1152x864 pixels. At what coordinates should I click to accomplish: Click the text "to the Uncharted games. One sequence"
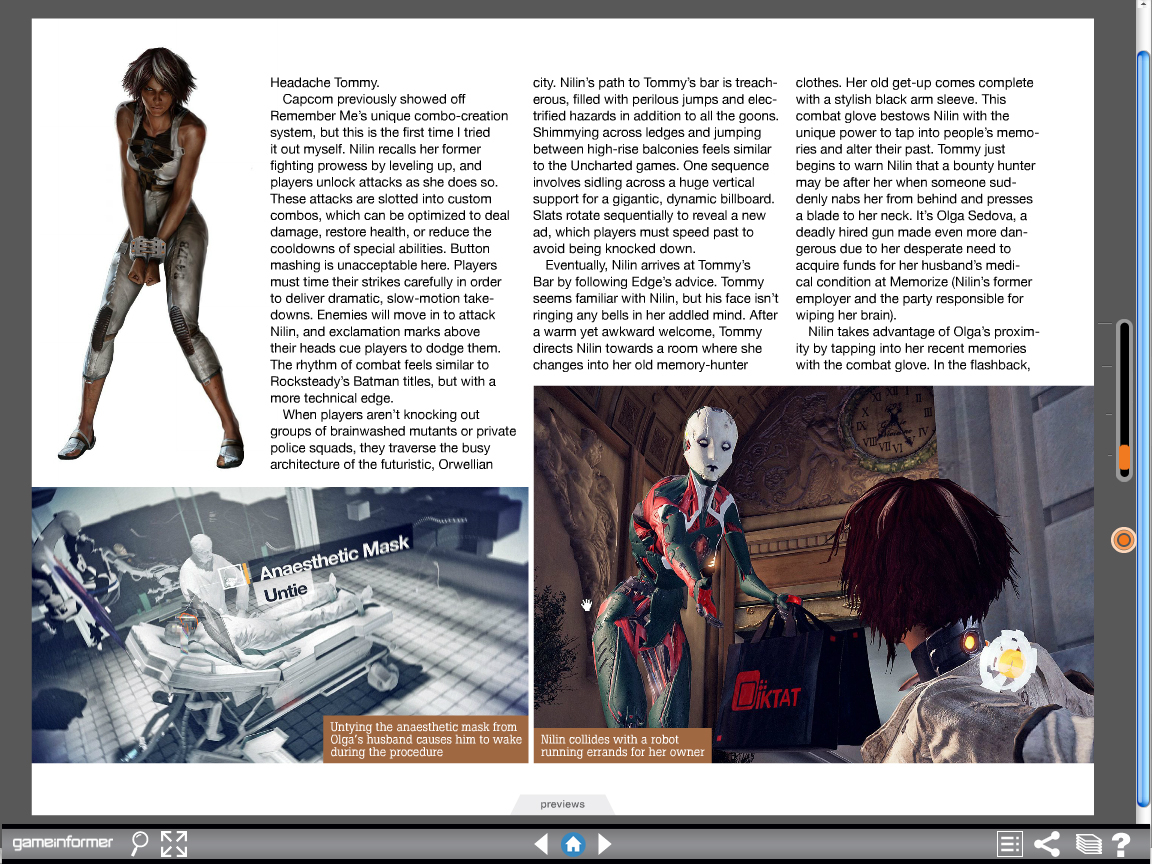(x=651, y=165)
